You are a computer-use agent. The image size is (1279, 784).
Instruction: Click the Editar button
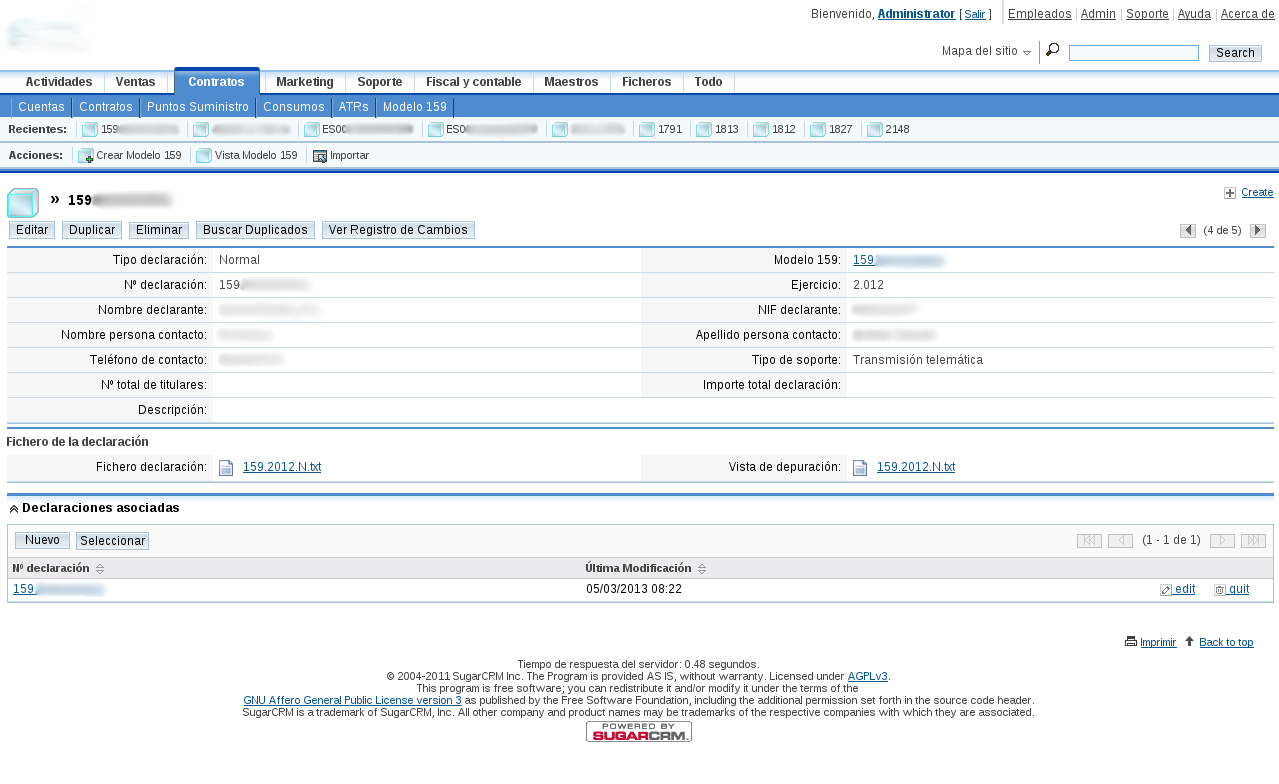click(x=31, y=229)
